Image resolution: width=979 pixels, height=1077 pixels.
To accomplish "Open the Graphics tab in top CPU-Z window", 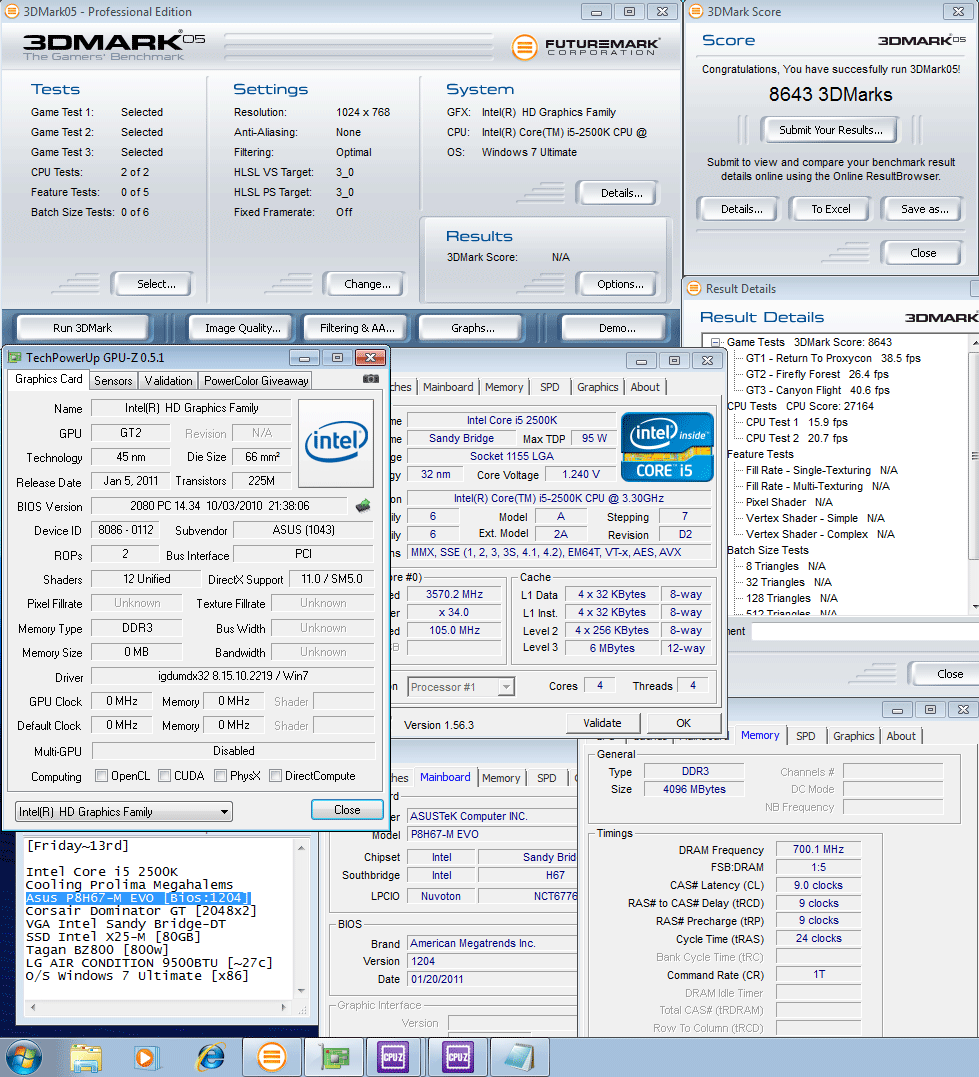I will click(x=598, y=387).
